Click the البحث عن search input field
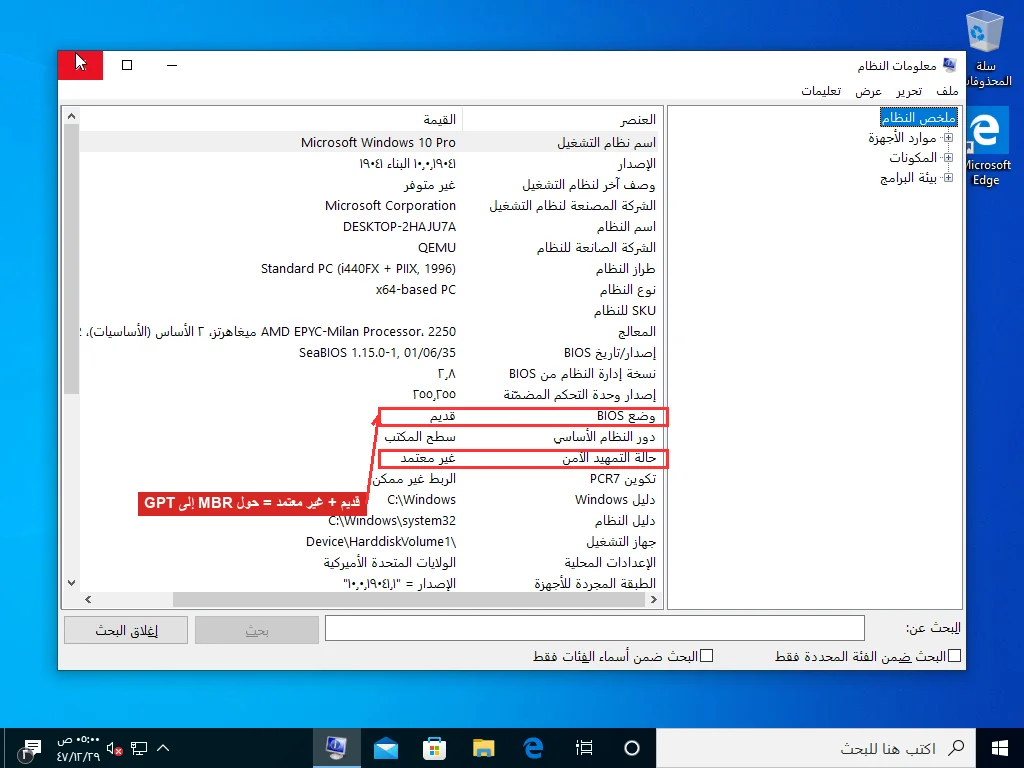Viewport: 1024px width, 768px height. tap(594, 628)
